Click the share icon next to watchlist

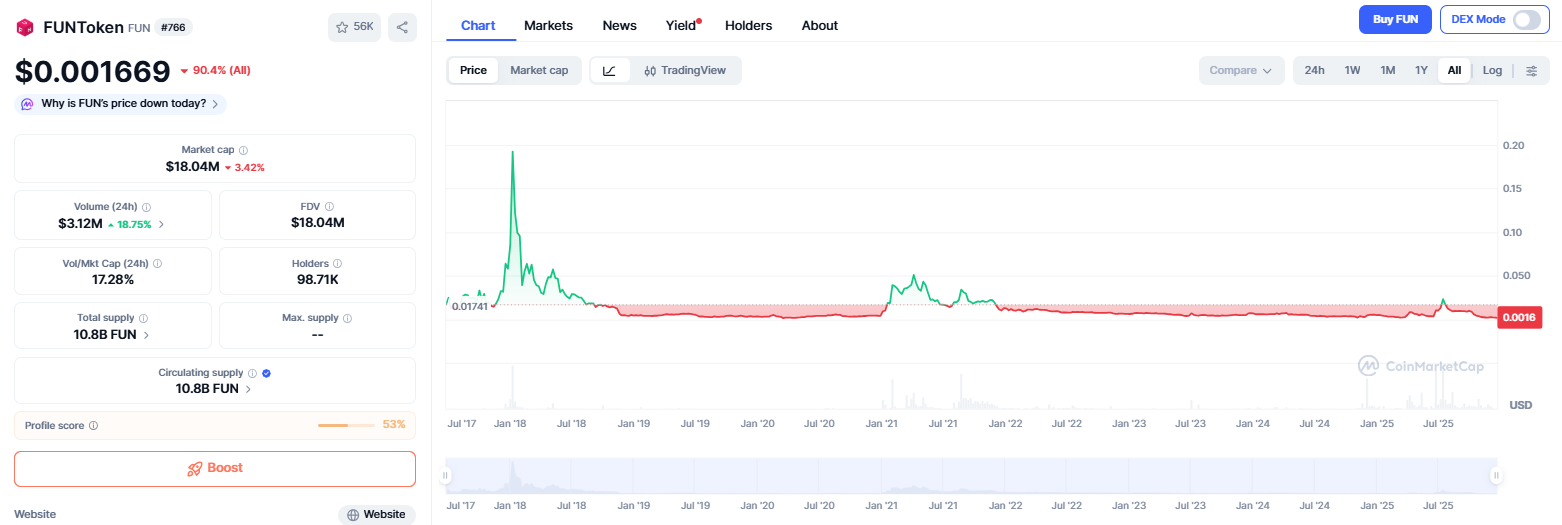click(x=402, y=27)
